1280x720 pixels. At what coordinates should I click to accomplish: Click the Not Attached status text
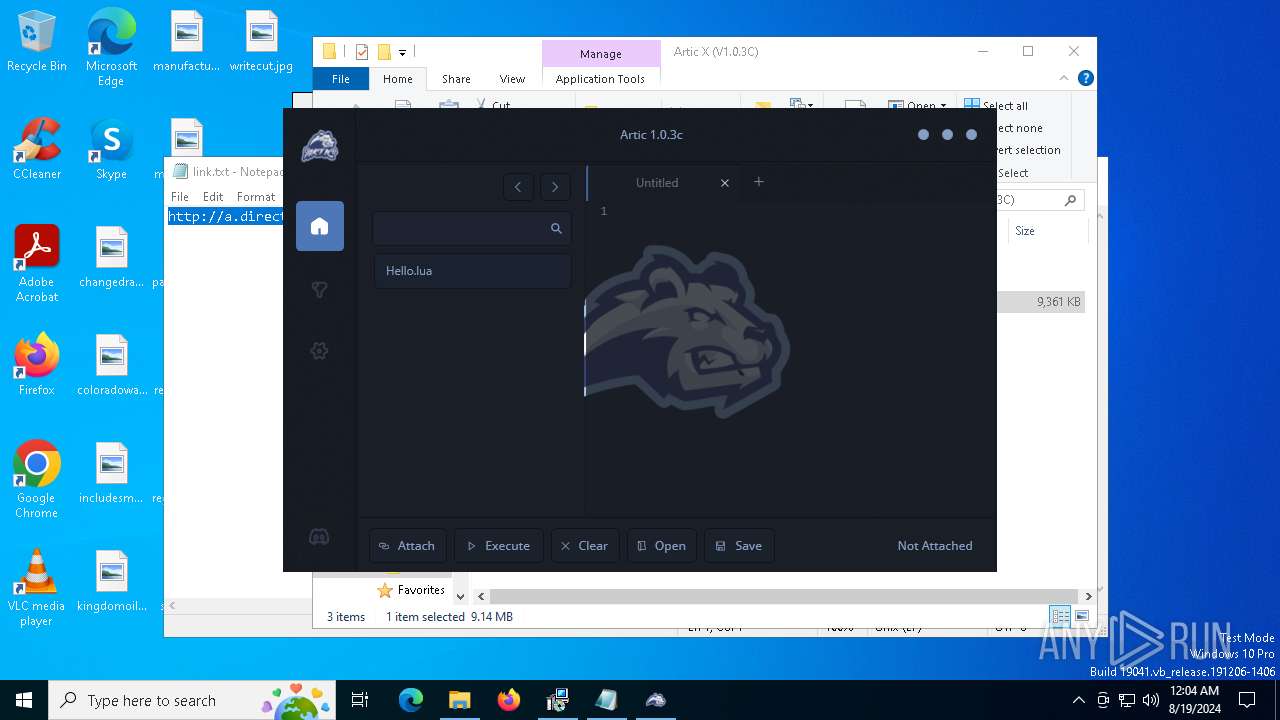tap(935, 546)
